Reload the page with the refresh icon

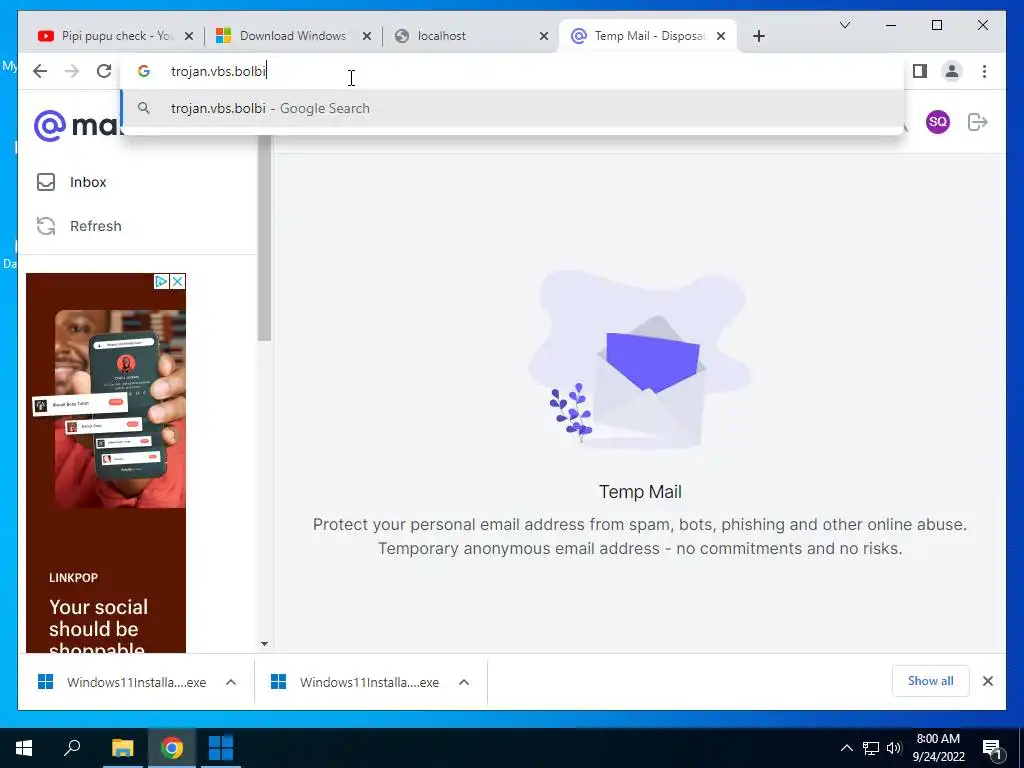coord(104,71)
